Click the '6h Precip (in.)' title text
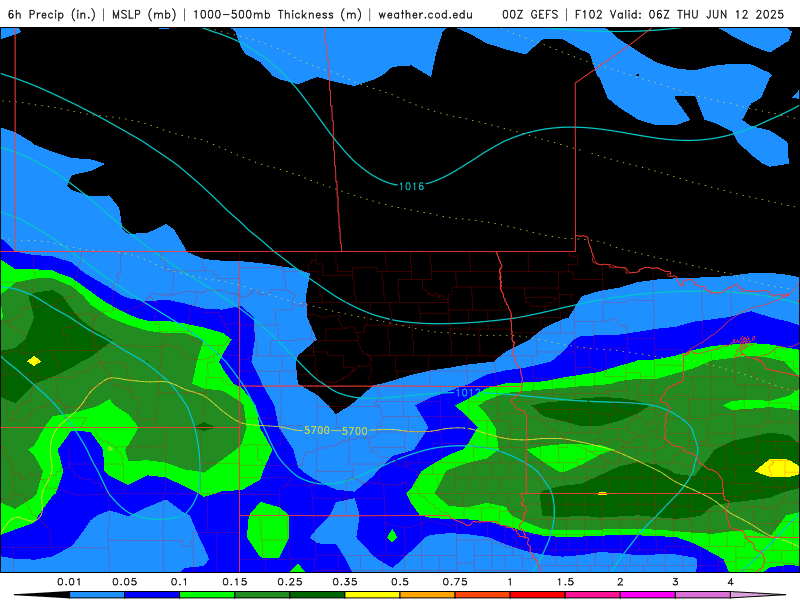The height and width of the screenshot is (600, 800). [x=52, y=14]
